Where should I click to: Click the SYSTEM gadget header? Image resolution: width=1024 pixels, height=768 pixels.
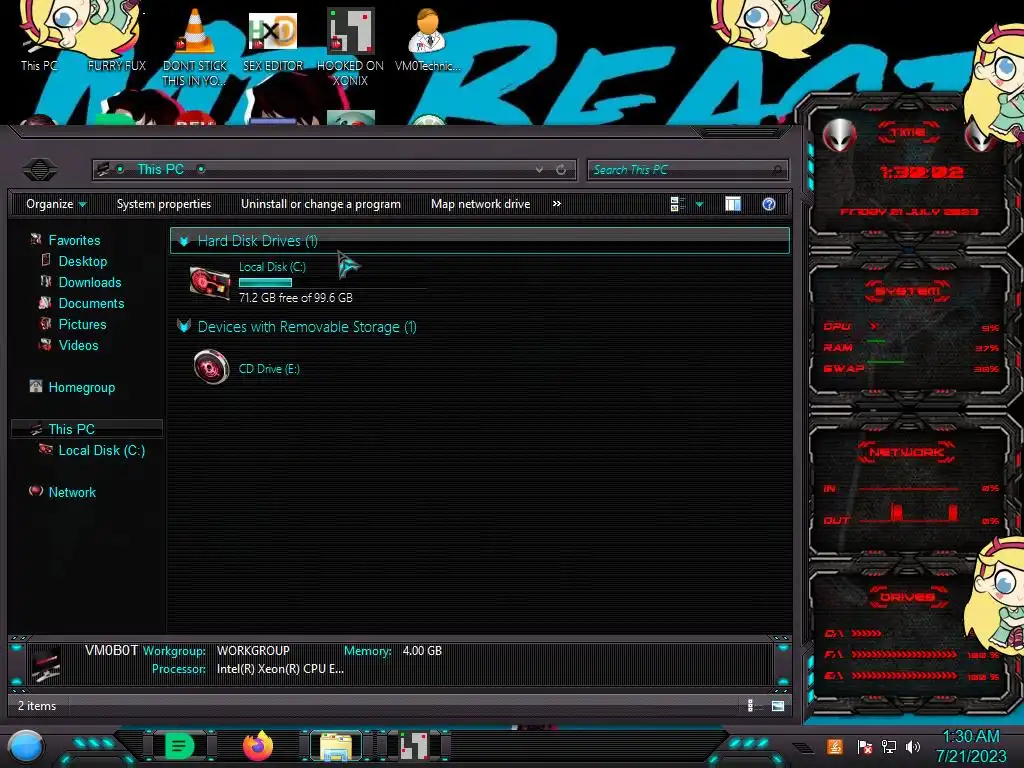click(908, 291)
